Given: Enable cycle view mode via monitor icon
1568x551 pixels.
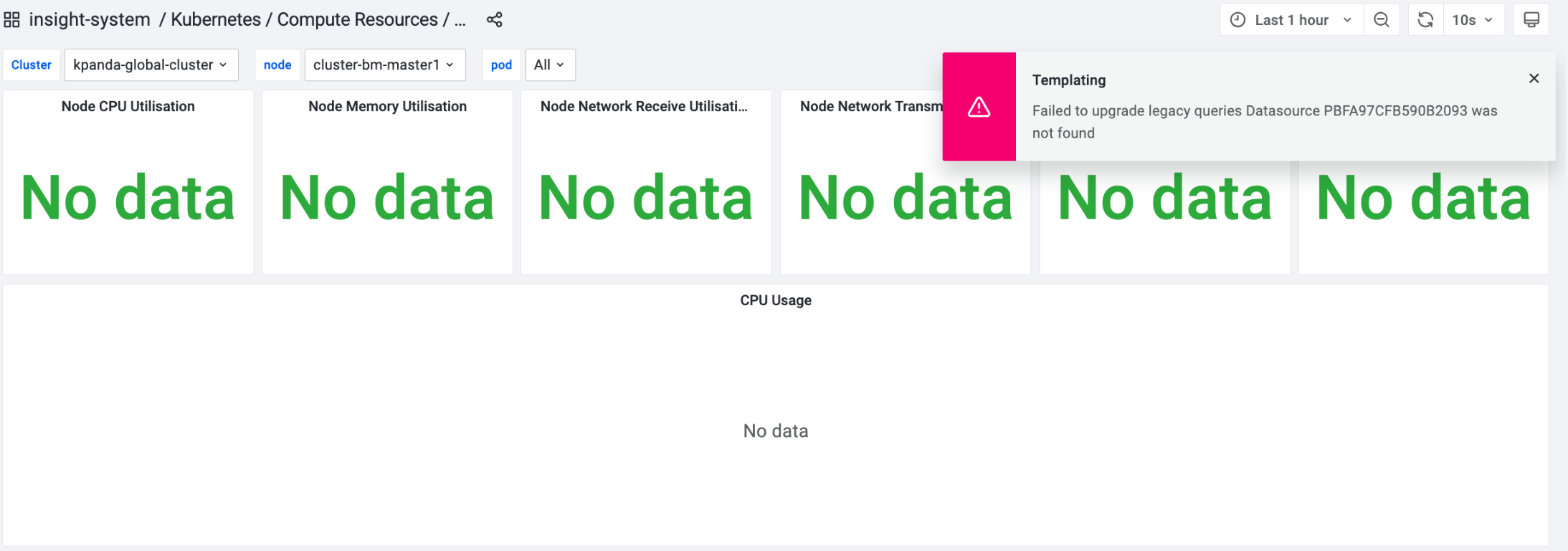Looking at the screenshot, I should [1531, 19].
